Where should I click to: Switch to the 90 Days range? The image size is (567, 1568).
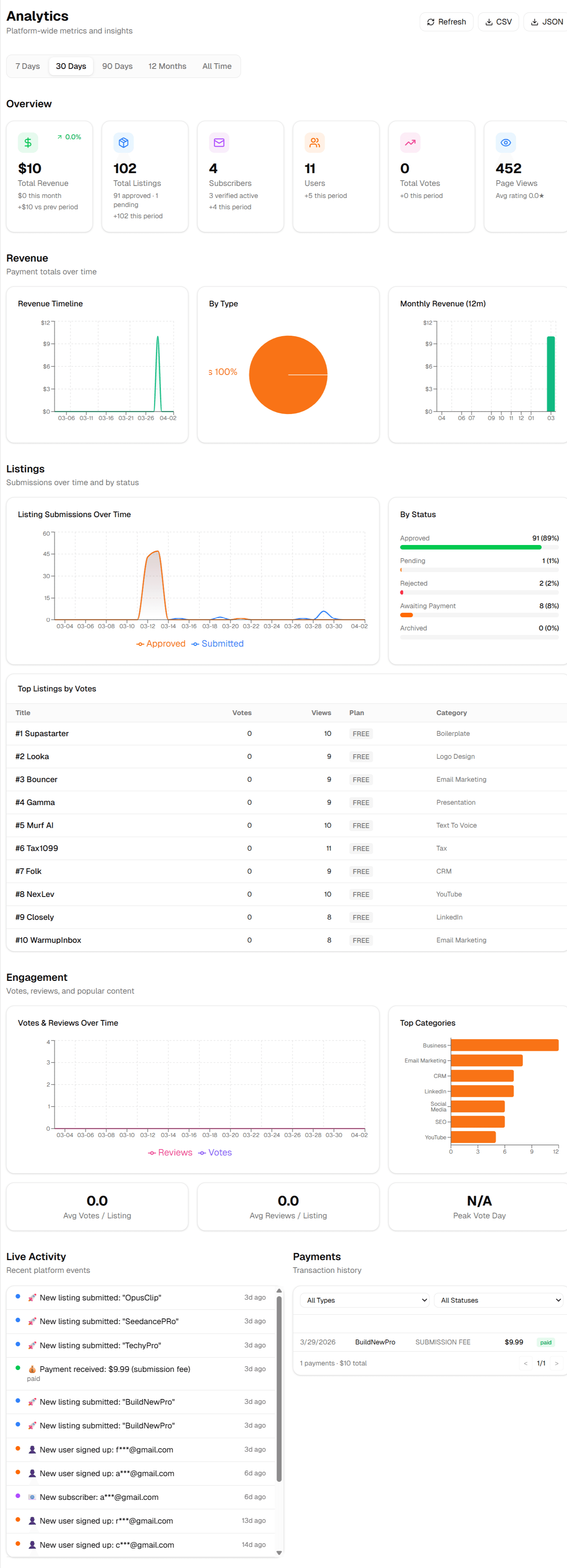(117, 66)
